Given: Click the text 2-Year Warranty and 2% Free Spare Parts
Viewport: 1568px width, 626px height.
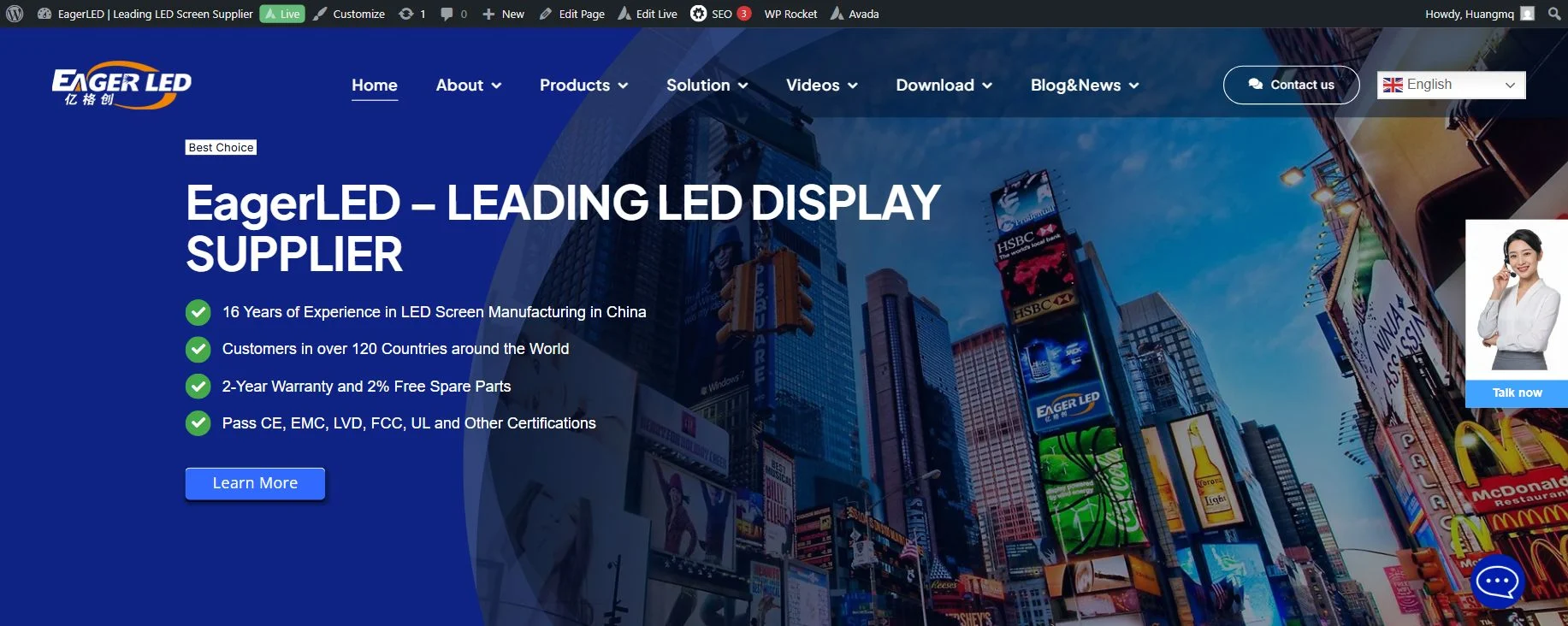Looking at the screenshot, I should coord(366,387).
